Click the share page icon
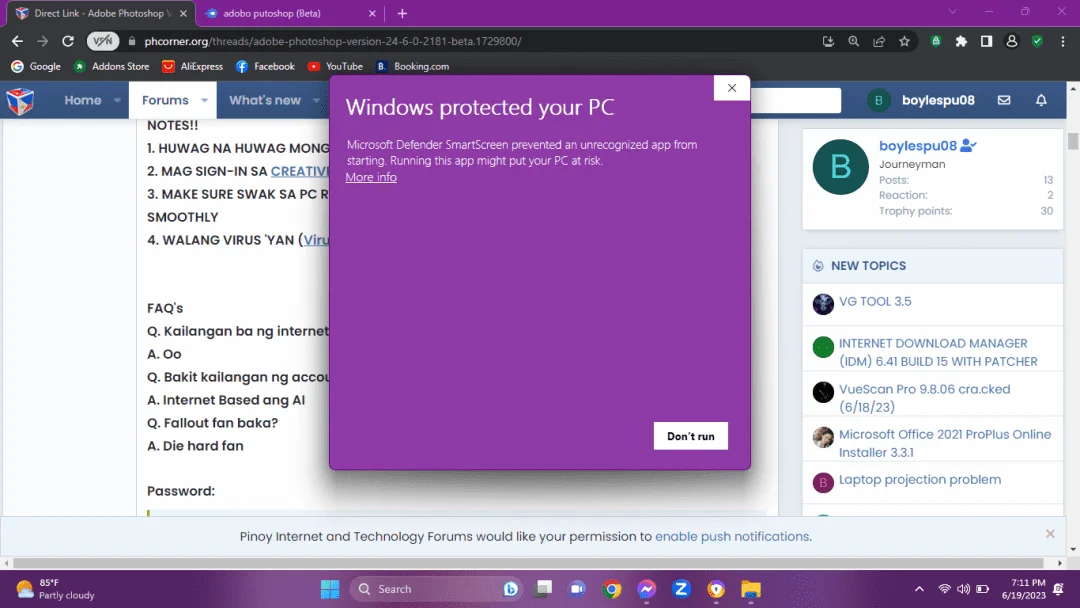Screen dimensions: 1080x608 tap(879, 41)
